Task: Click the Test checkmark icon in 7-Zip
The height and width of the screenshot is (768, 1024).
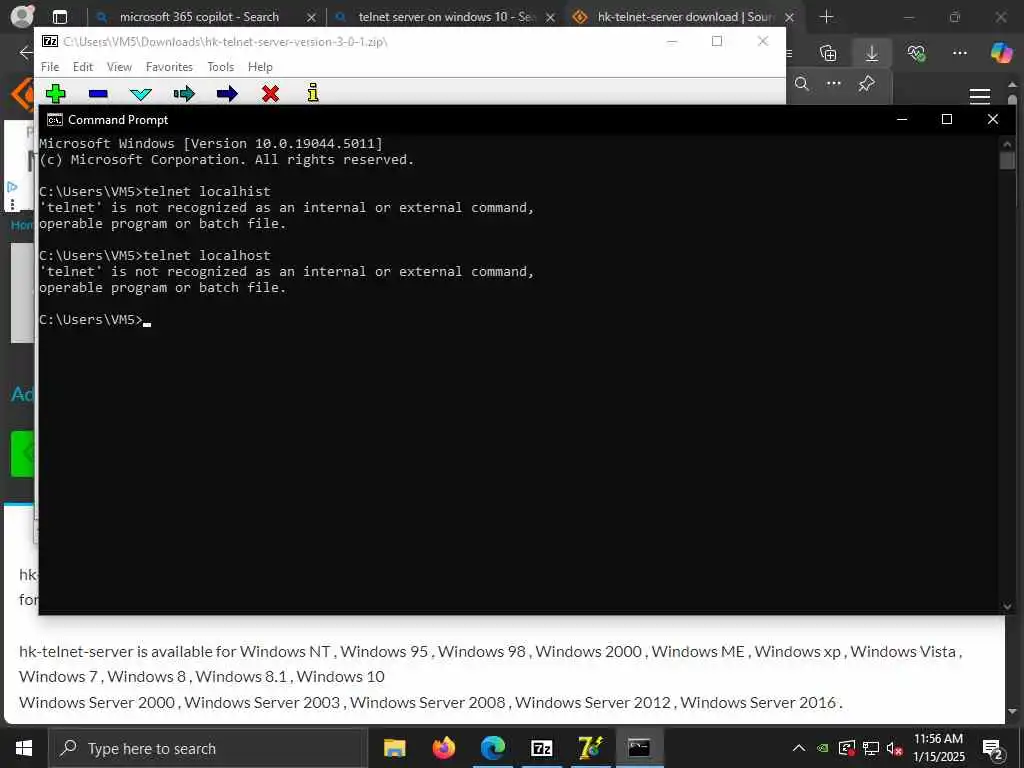Action: click(x=140, y=94)
